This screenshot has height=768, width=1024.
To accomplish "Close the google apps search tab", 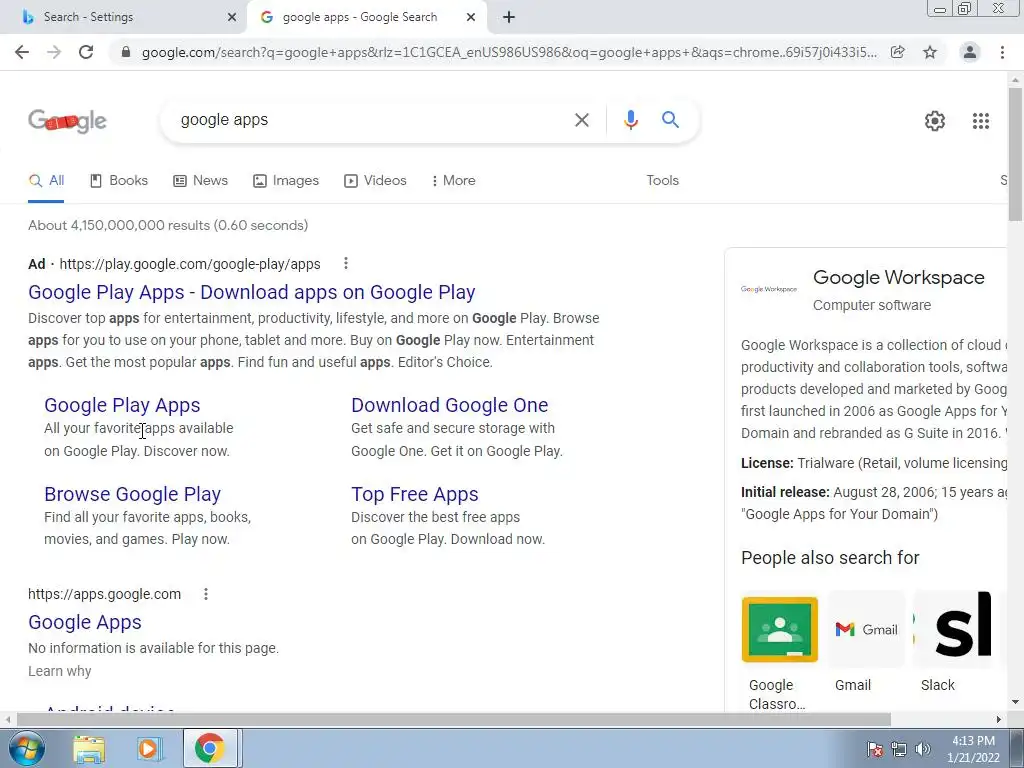I will pos(471,17).
